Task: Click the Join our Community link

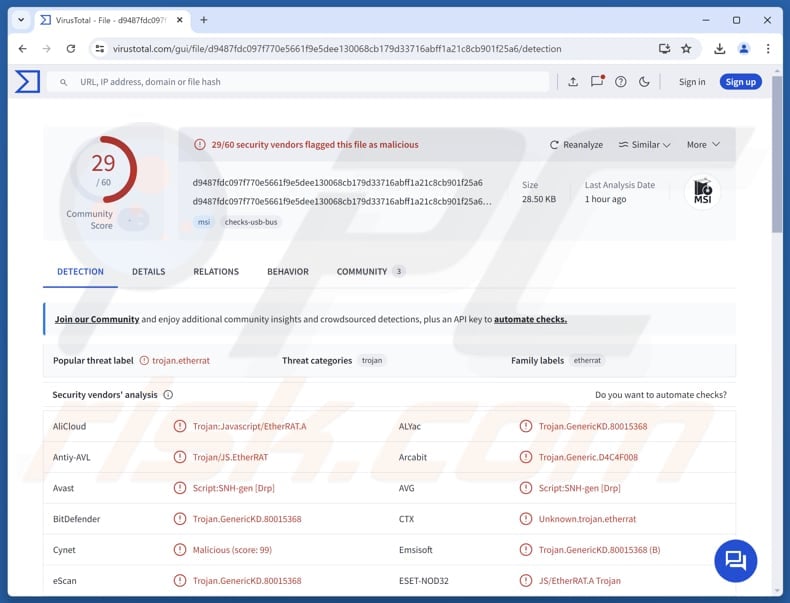Action: [x=97, y=319]
